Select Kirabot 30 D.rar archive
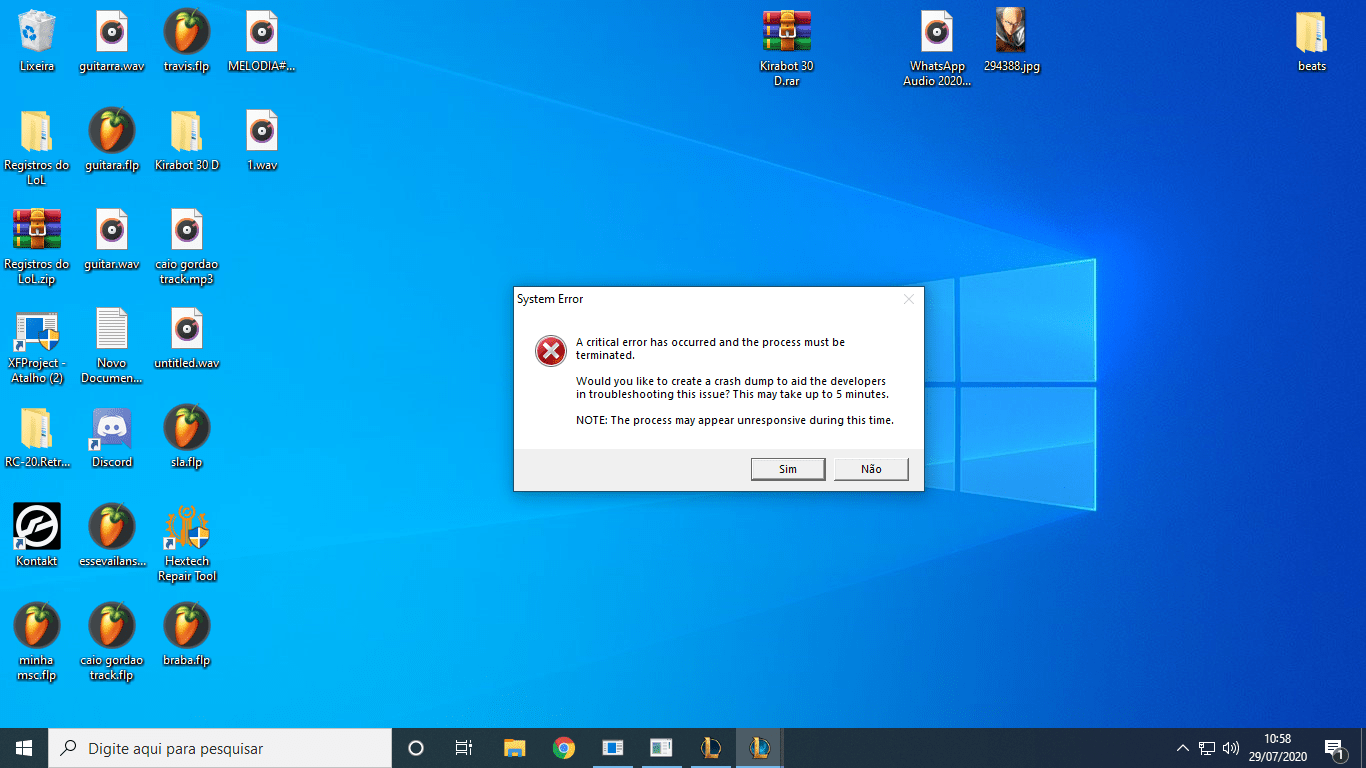Screen dimensions: 1366x768 787,48
